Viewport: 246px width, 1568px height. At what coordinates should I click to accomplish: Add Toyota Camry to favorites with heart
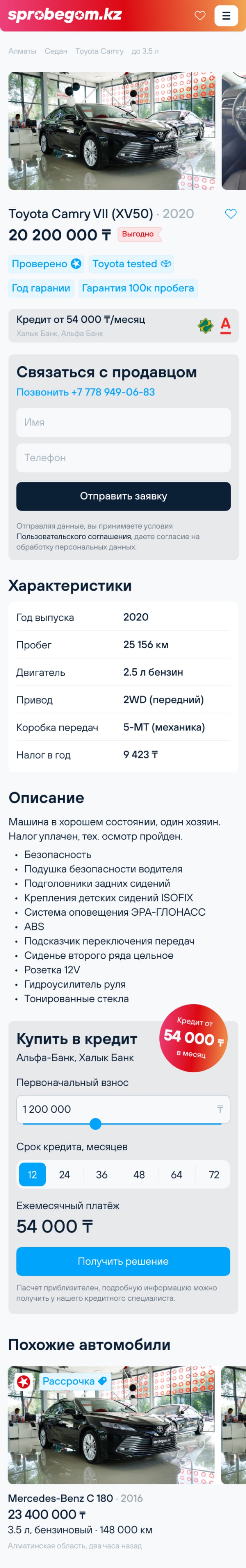(x=231, y=214)
